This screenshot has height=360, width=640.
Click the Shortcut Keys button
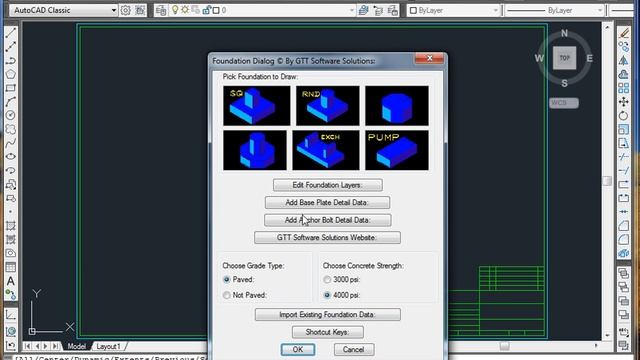pos(328,332)
